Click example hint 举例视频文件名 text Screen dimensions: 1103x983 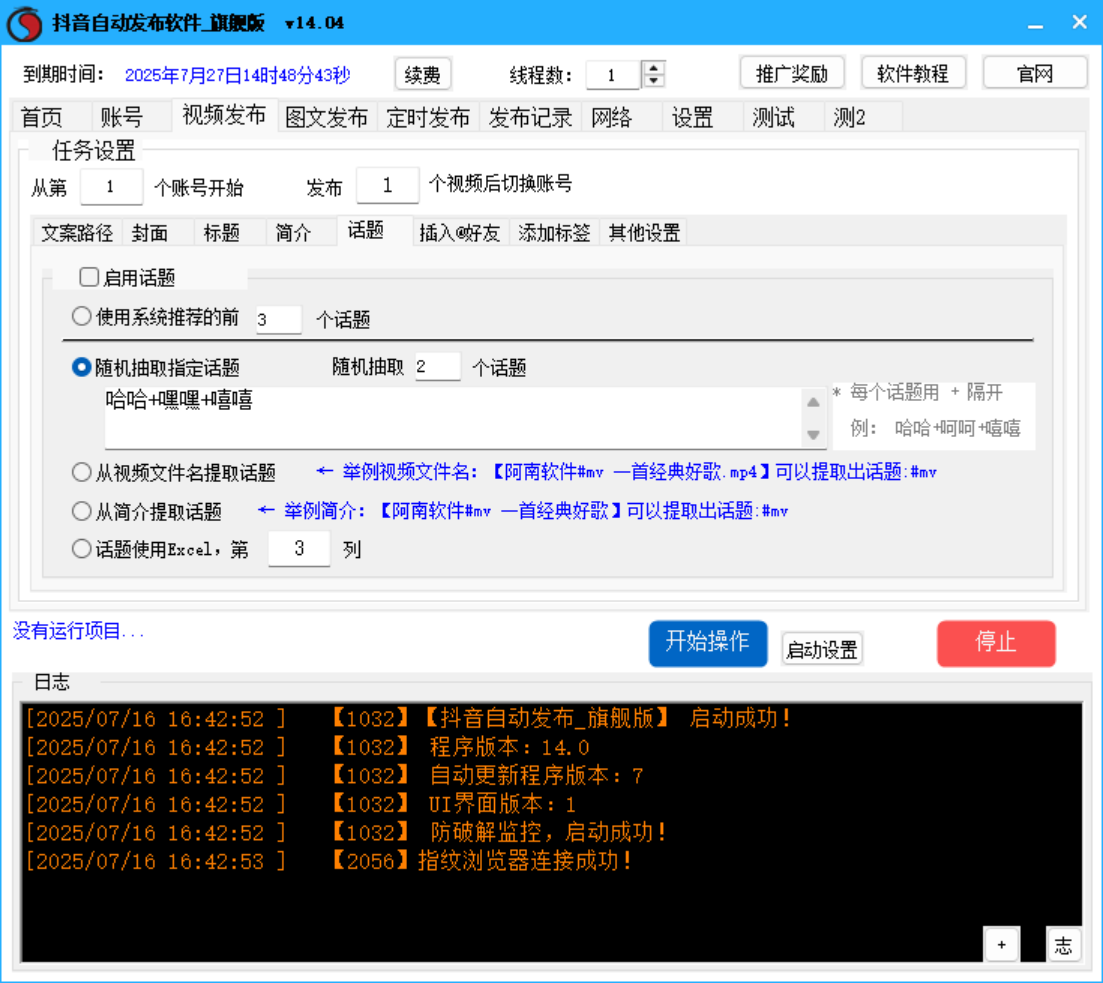coord(626,472)
